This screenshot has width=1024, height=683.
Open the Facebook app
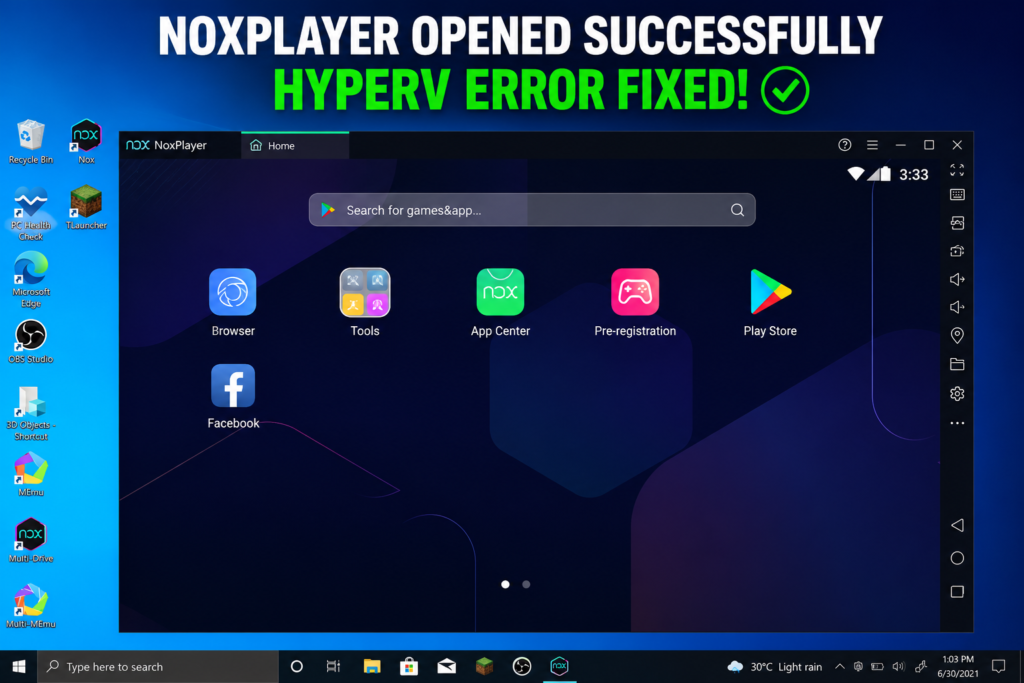coord(233,385)
